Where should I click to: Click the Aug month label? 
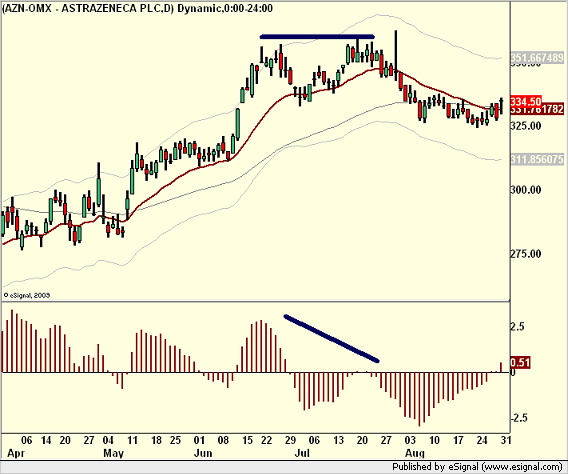click(x=414, y=453)
